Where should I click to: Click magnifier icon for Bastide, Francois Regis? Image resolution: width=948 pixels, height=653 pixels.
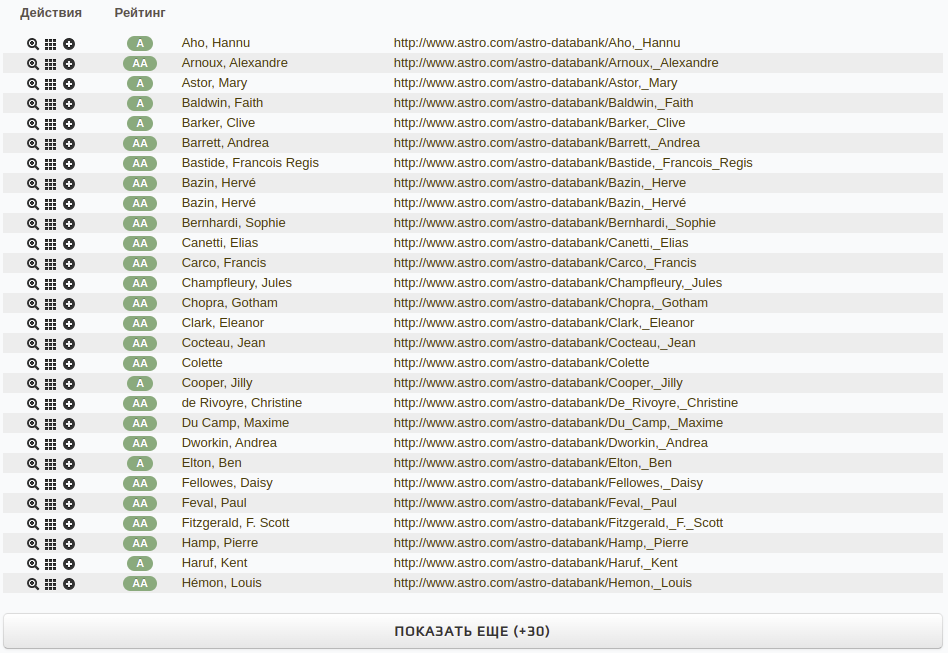coord(33,163)
